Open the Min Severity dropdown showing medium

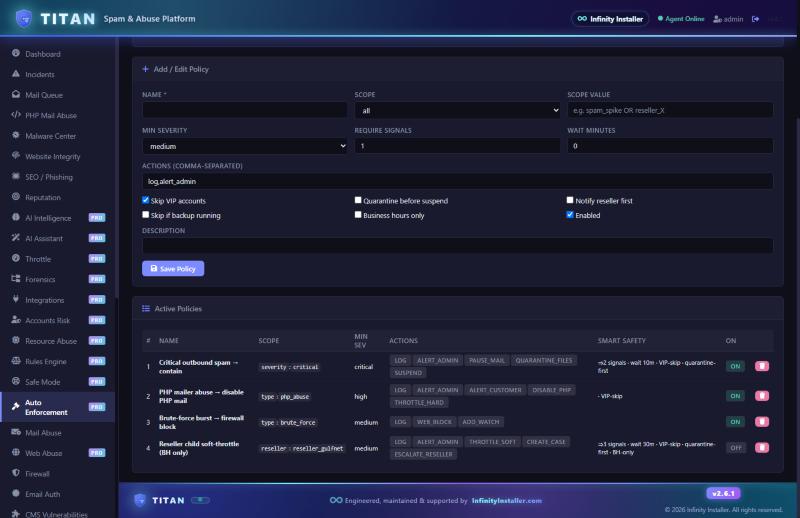pyautogui.click(x=244, y=146)
